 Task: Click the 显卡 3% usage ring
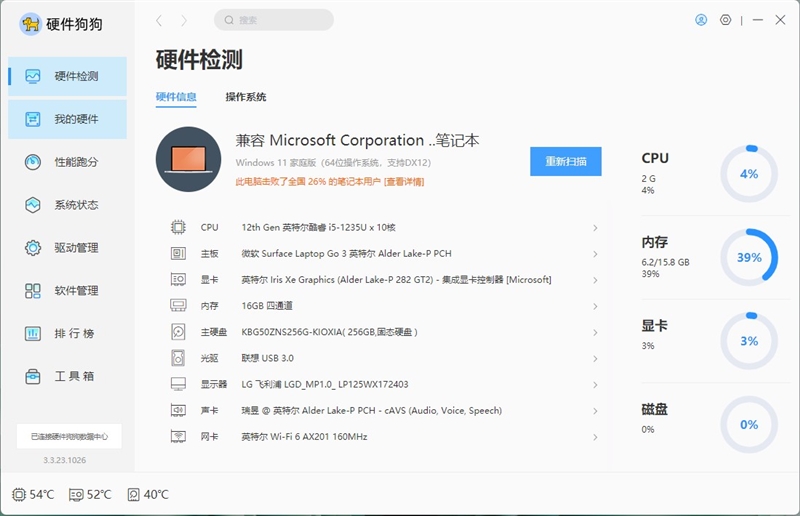point(749,341)
